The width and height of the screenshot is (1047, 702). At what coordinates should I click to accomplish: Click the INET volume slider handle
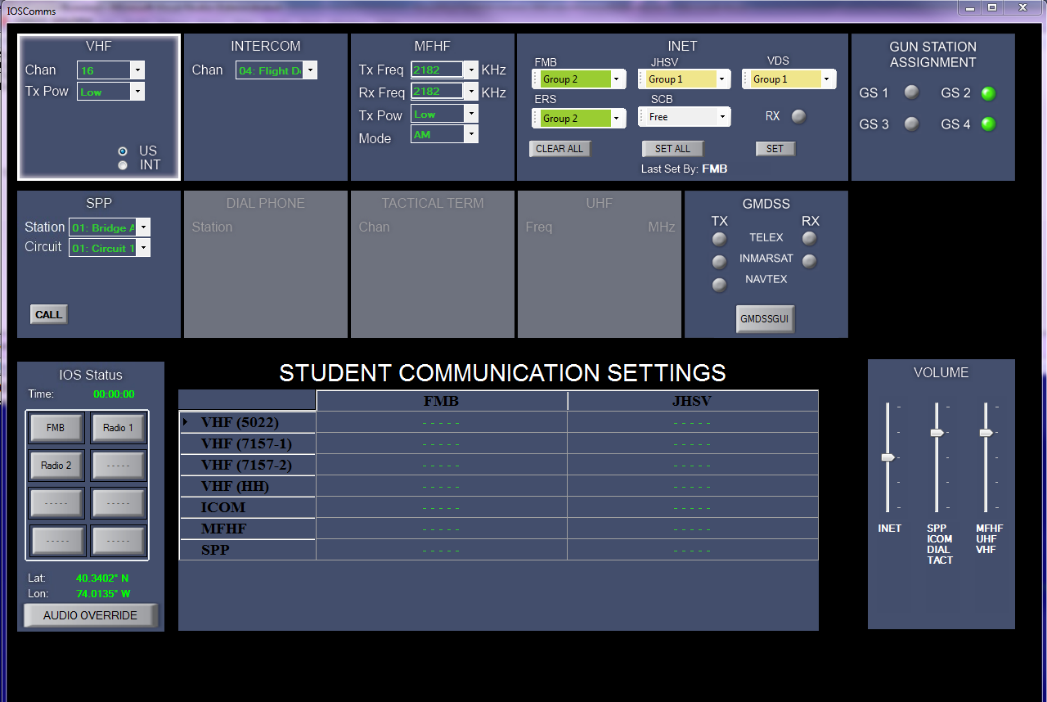coord(887,457)
